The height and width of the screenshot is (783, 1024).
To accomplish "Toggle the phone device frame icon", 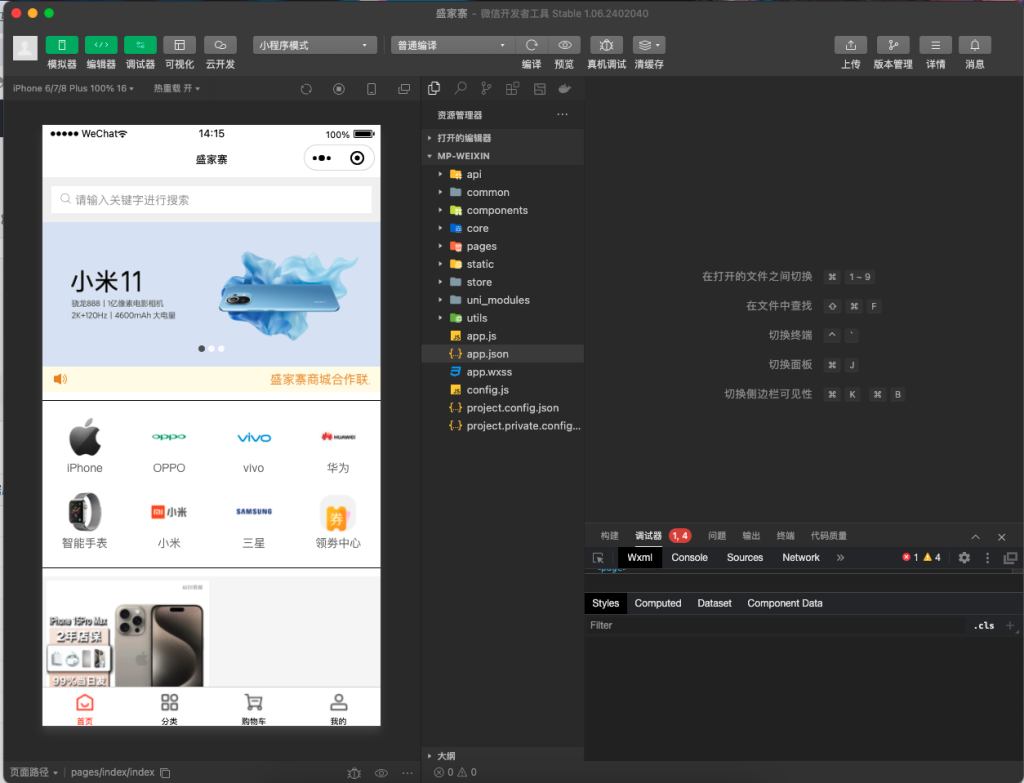I will 371,89.
